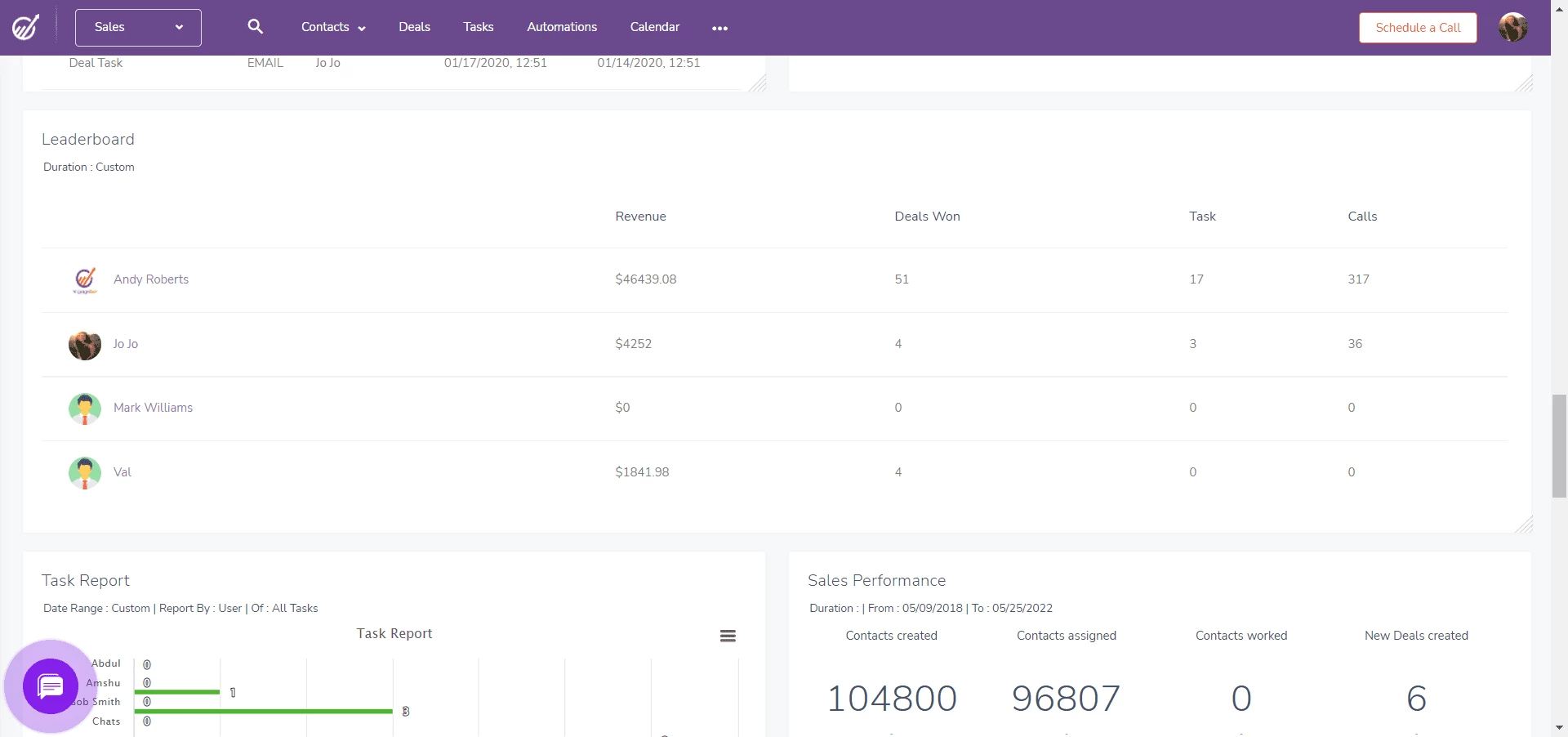Viewport: 1568px width, 737px height.
Task: Click the Amshu green bar in chart
Action: click(177, 692)
